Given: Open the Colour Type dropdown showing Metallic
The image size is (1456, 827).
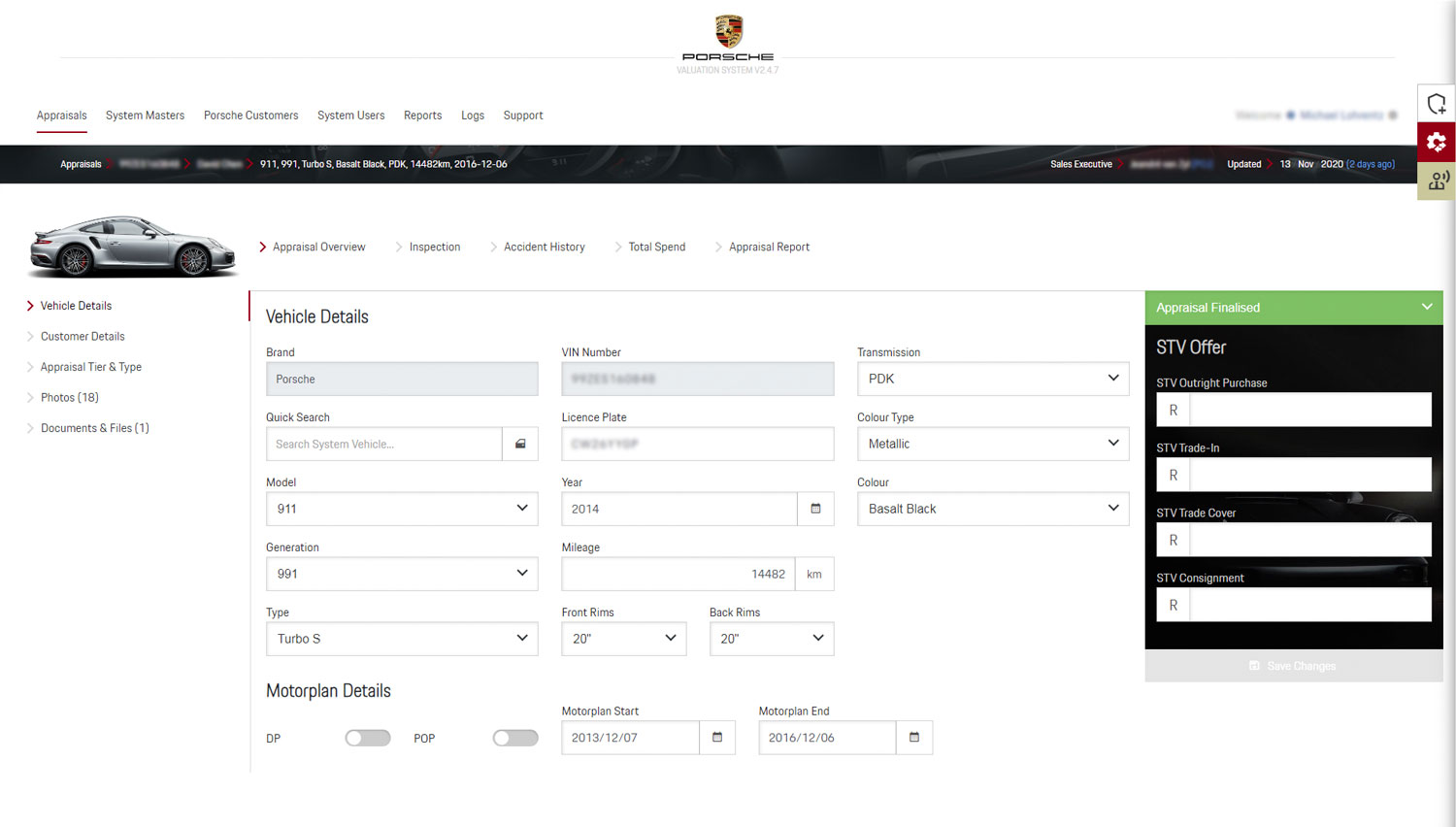Looking at the screenshot, I should click(993, 444).
